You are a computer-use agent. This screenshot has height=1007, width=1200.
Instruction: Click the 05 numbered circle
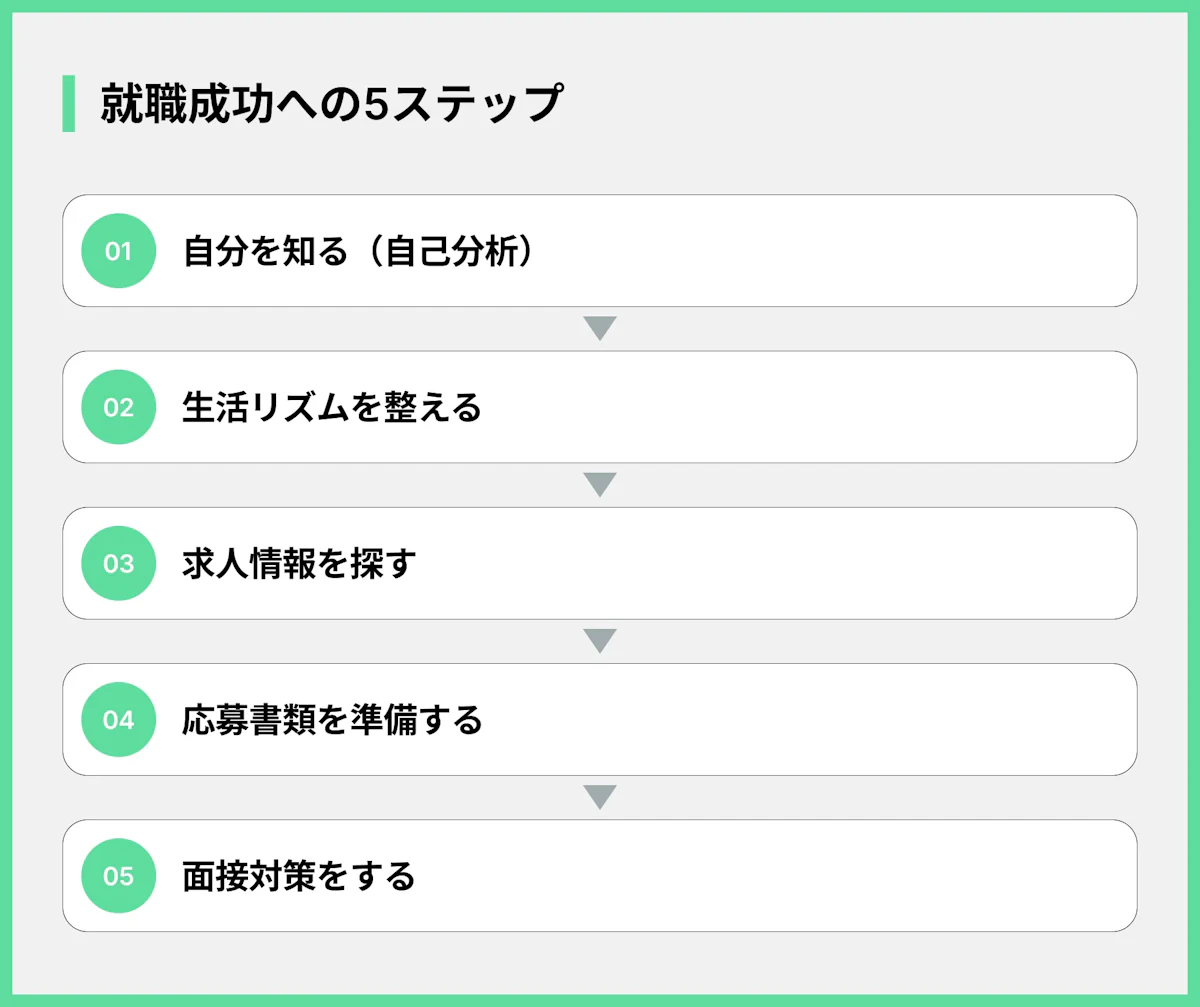[118, 876]
